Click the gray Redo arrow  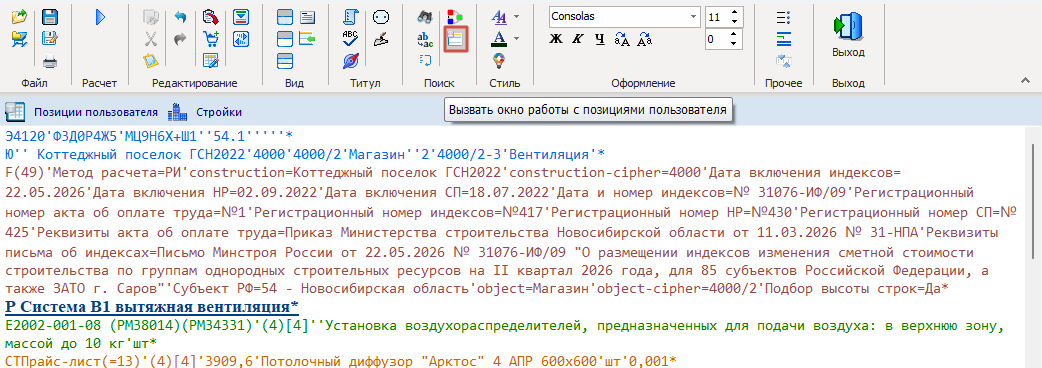[179, 39]
